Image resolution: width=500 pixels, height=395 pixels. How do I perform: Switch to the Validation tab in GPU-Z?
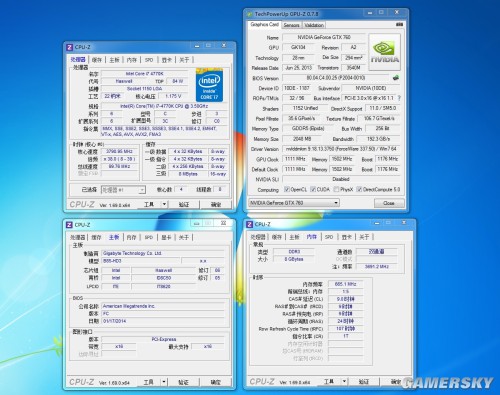pos(314,25)
